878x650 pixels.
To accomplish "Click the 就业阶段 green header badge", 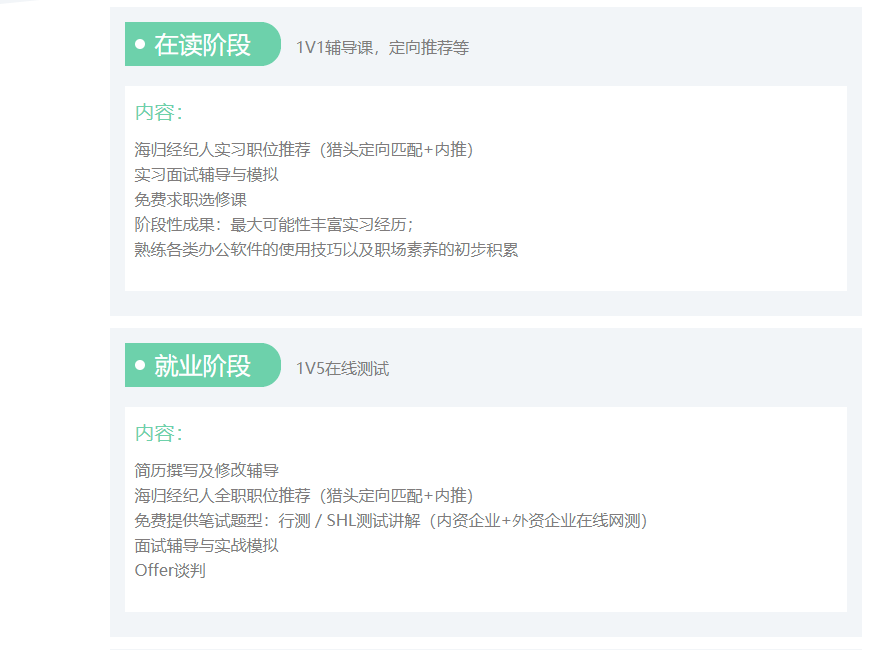I will click(203, 366).
